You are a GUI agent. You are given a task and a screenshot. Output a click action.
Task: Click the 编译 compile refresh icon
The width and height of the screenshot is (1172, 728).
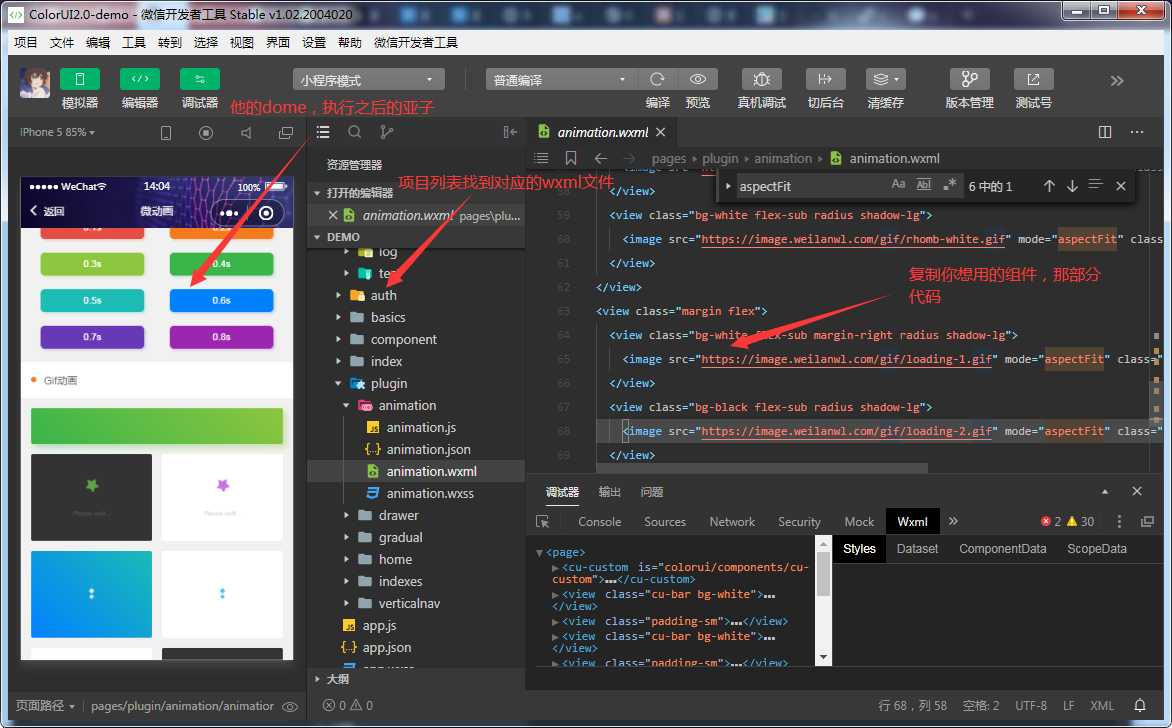(x=658, y=79)
